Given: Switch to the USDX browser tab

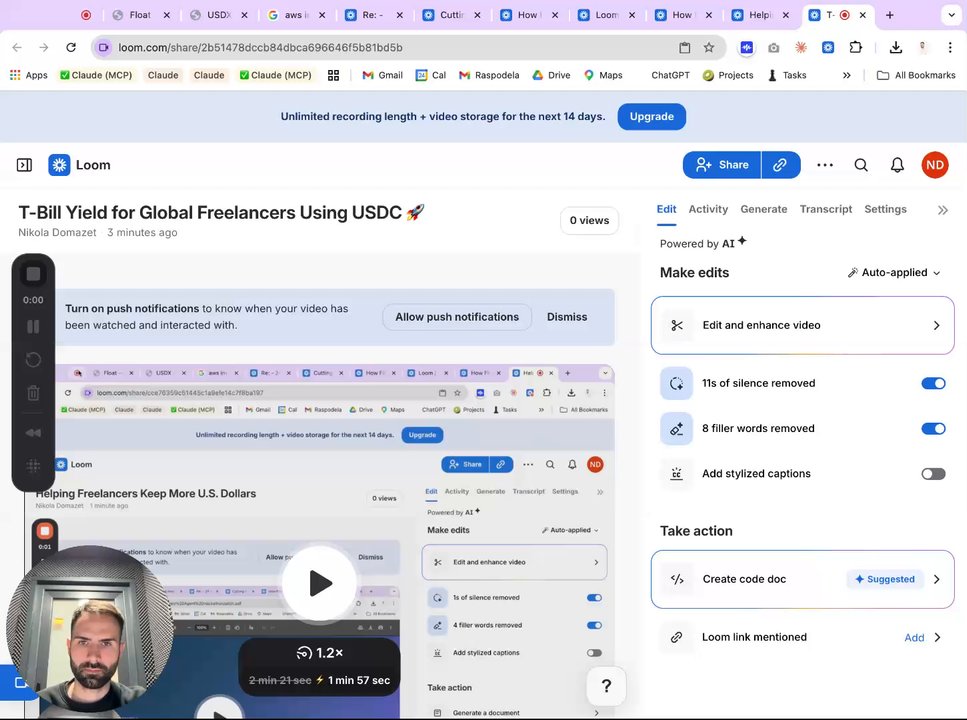Looking at the screenshot, I should pyautogui.click(x=217, y=15).
